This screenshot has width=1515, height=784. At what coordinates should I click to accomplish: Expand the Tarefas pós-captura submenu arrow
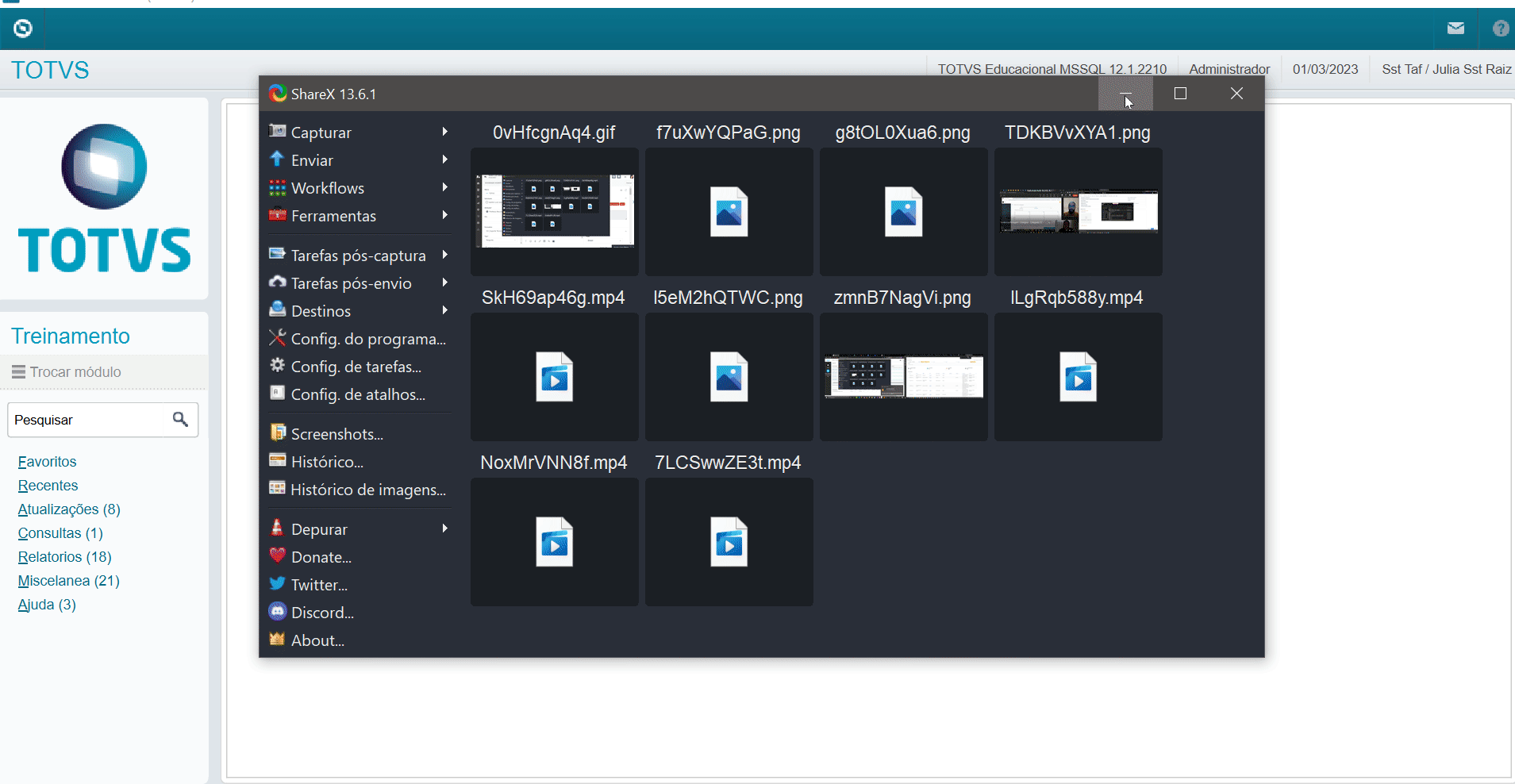445,255
